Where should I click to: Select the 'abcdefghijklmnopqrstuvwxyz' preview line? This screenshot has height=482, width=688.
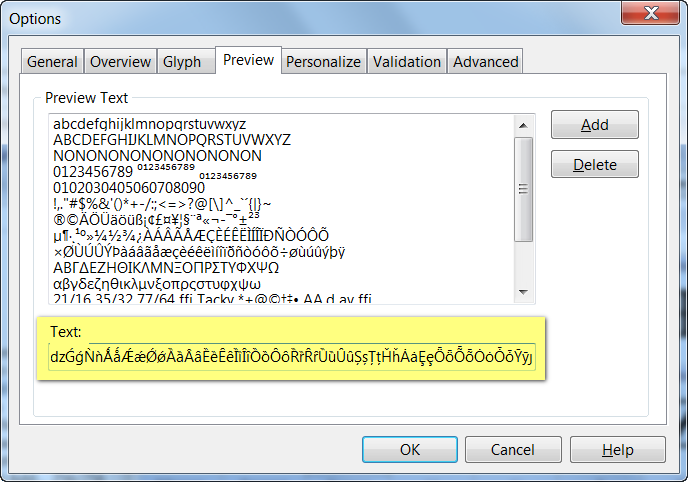pyautogui.click(x=150, y=124)
